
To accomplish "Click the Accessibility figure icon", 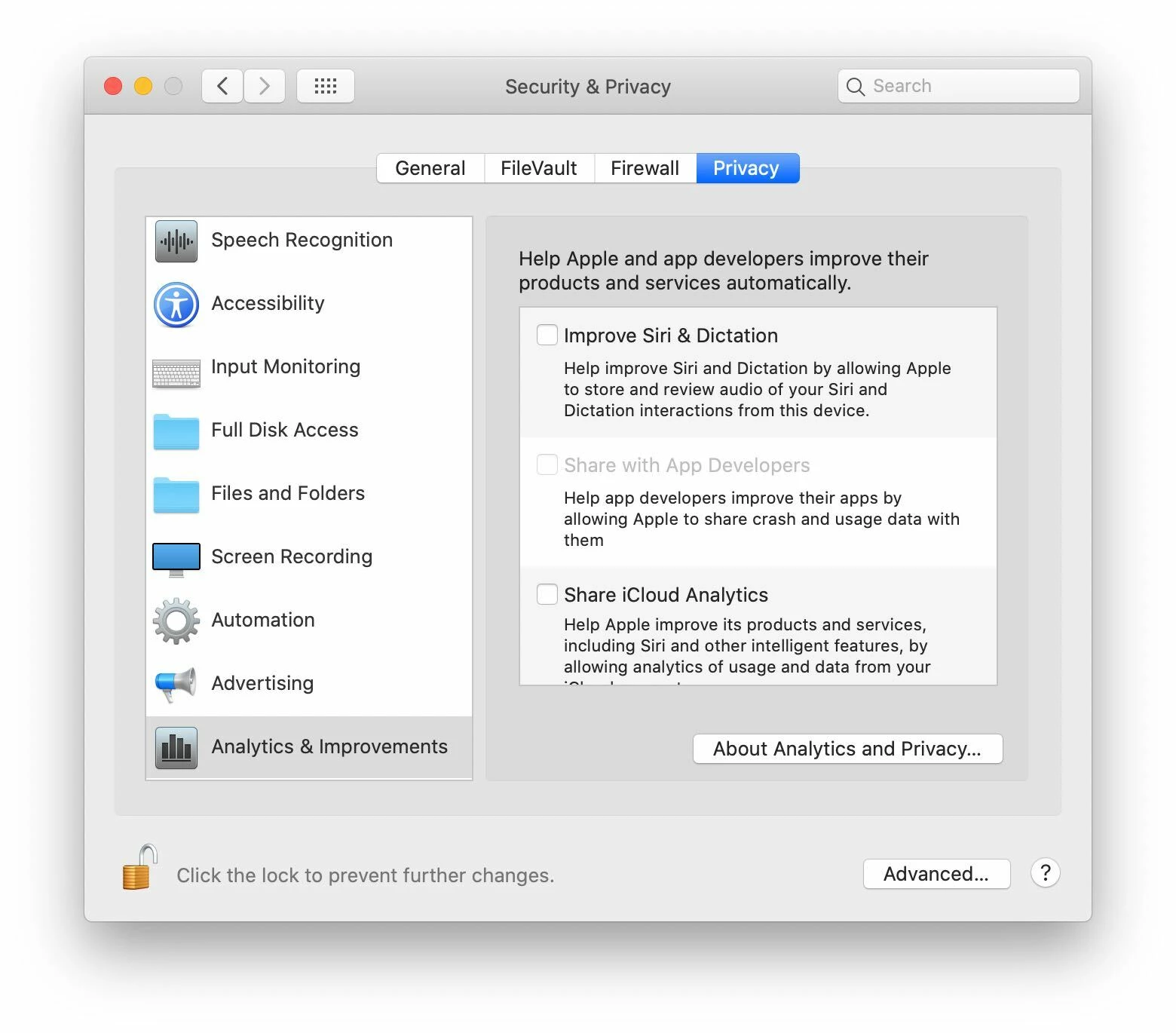I will tap(176, 305).
